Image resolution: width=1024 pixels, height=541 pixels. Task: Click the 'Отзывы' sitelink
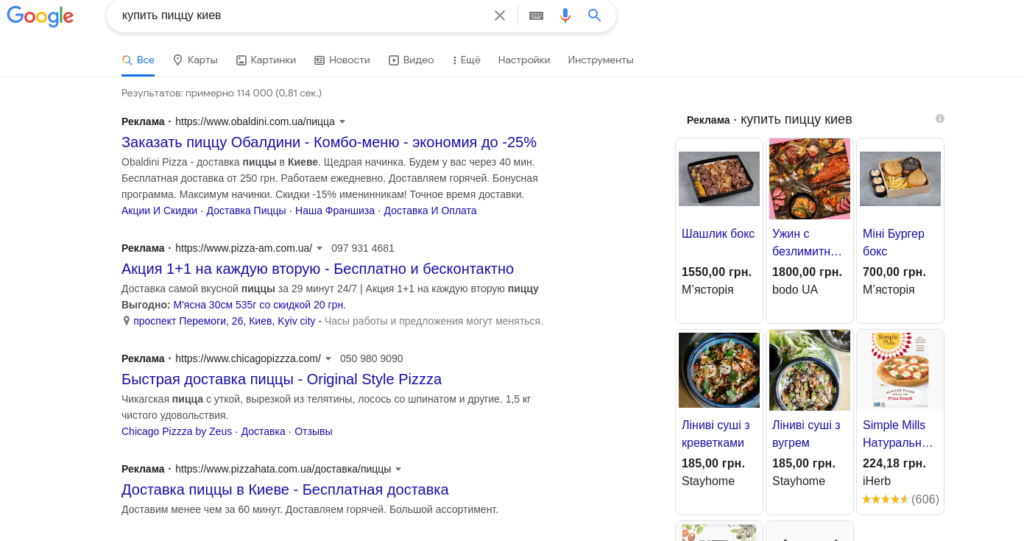[x=313, y=431]
